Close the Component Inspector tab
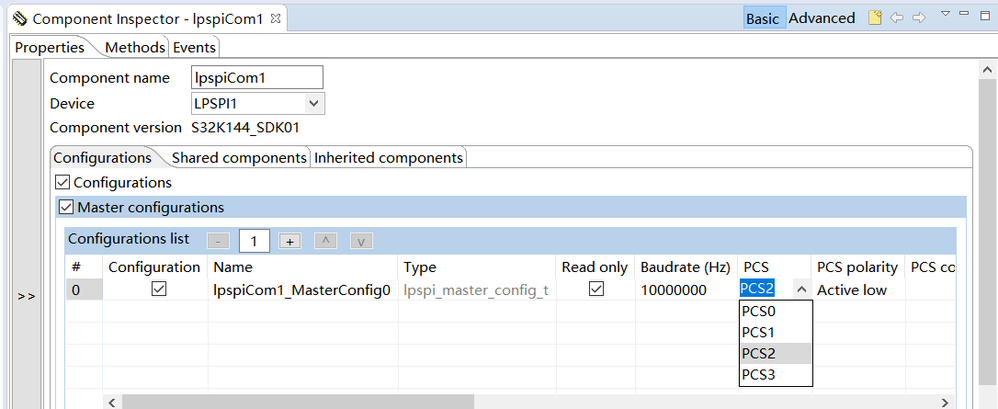 [276, 19]
